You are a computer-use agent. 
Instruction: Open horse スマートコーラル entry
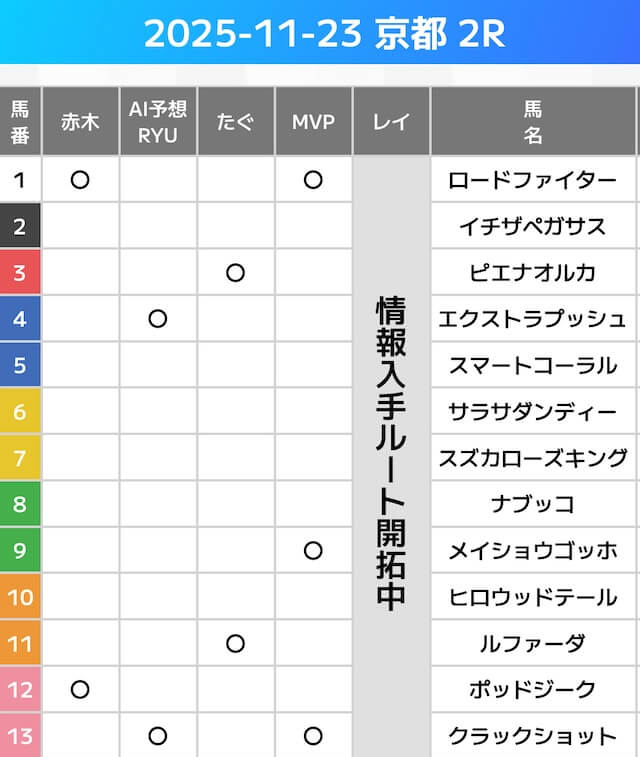532,365
